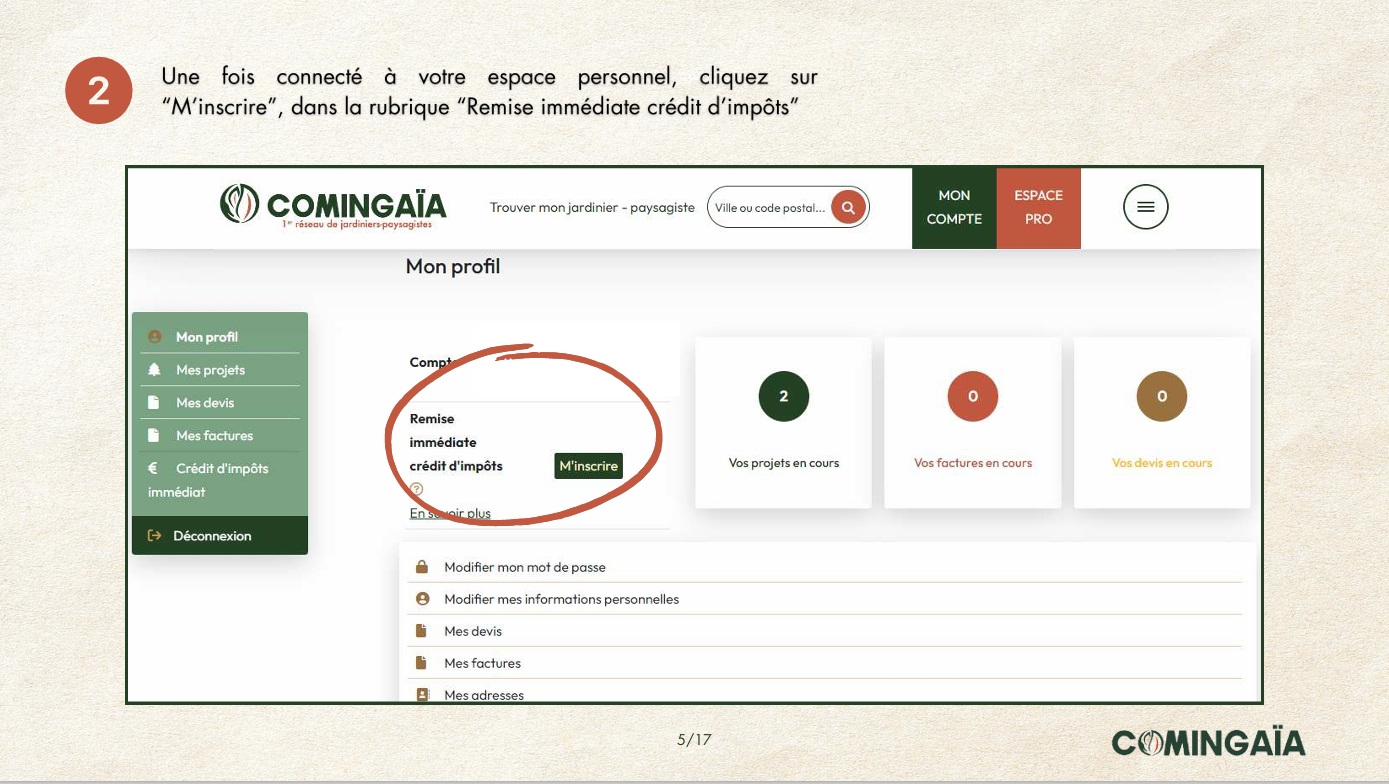Click the Comingaïa leaf logo in the header
1389x784 pixels.
tap(239, 204)
